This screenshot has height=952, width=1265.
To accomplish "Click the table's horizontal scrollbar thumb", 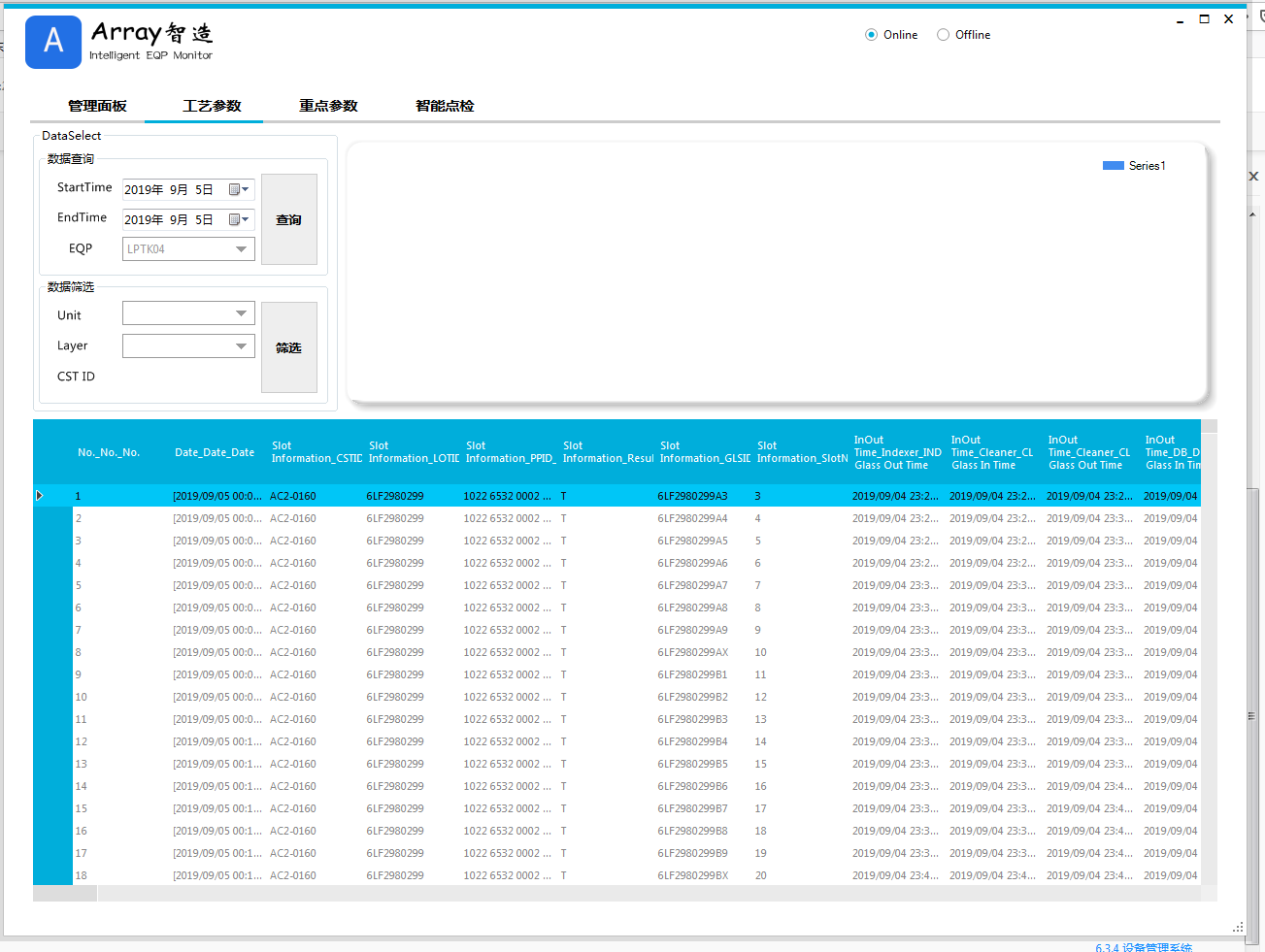I will point(65,894).
